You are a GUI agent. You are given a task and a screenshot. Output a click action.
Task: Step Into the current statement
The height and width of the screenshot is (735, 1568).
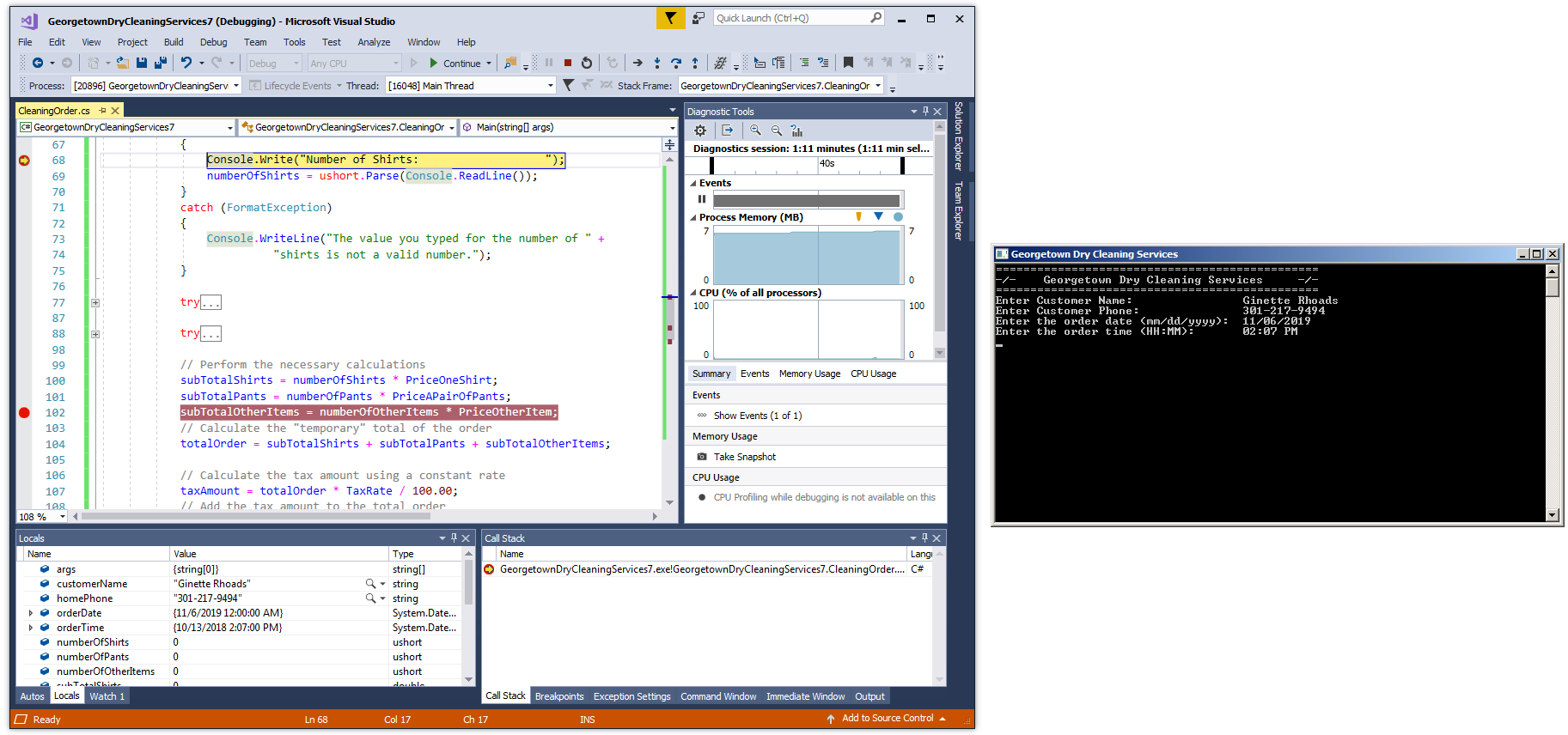[x=657, y=63]
